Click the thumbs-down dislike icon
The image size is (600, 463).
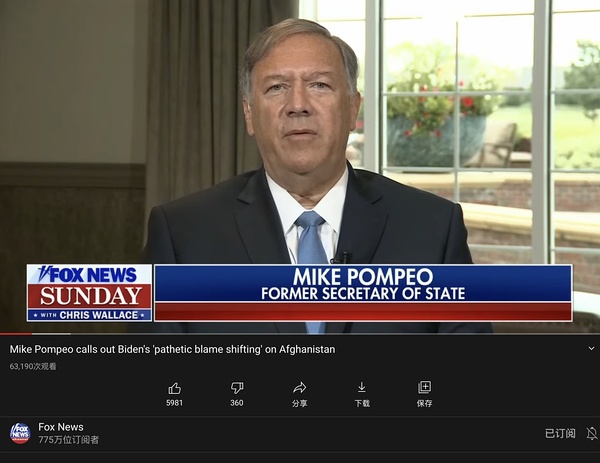coord(237,388)
